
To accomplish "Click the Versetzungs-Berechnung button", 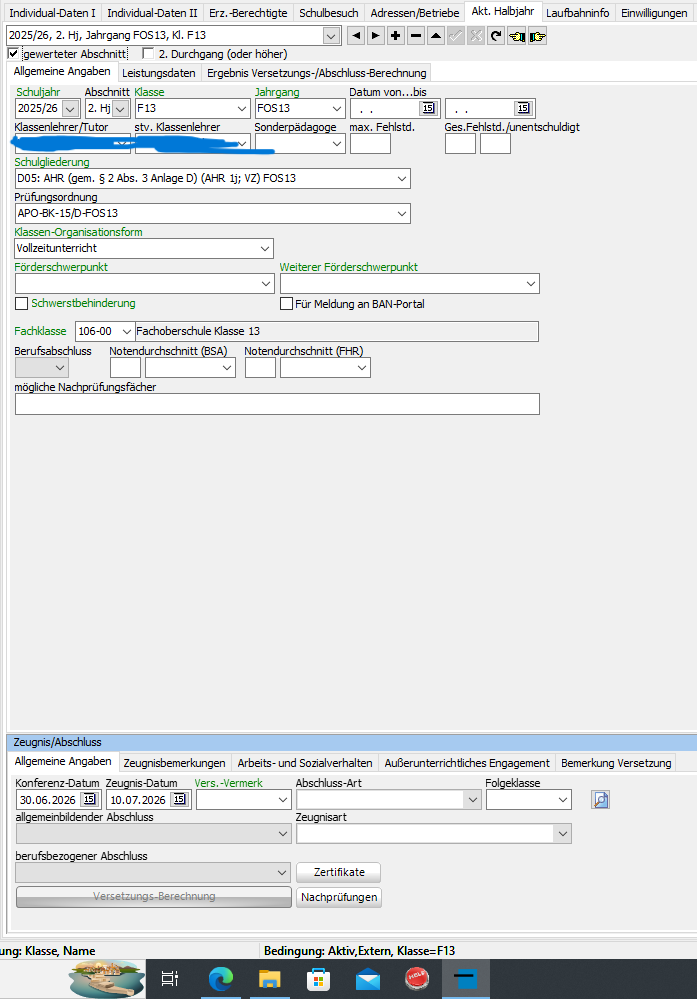I will click(x=154, y=896).
